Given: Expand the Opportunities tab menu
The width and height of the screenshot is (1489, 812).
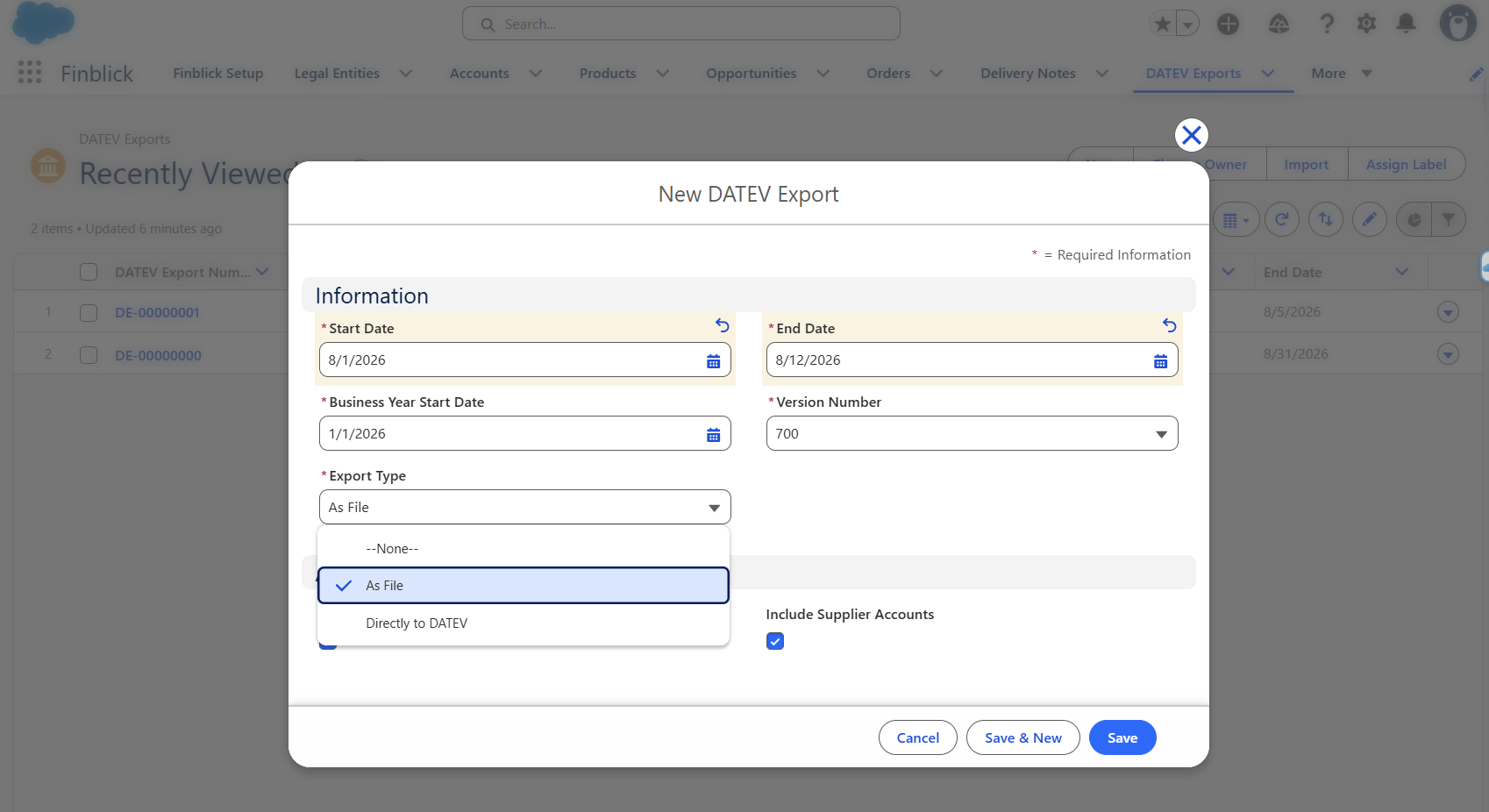Looking at the screenshot, I should [x=823, y=74].
